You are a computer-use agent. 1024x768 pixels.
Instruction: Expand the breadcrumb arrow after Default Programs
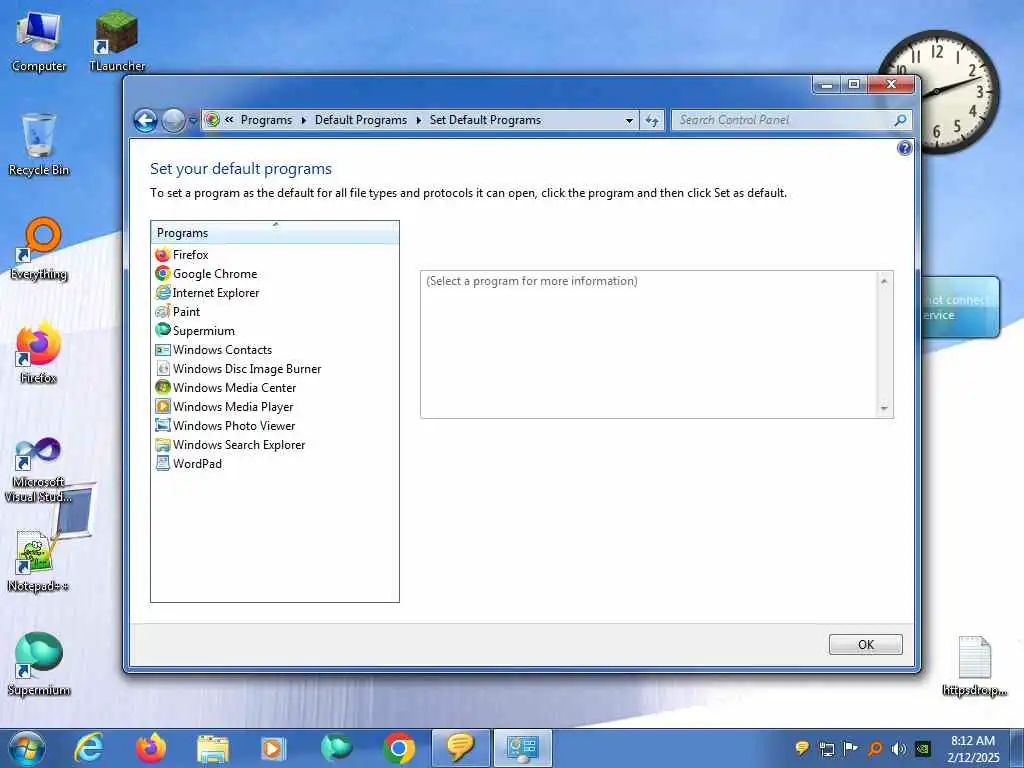pyautogui.click(x=419, y=120)
